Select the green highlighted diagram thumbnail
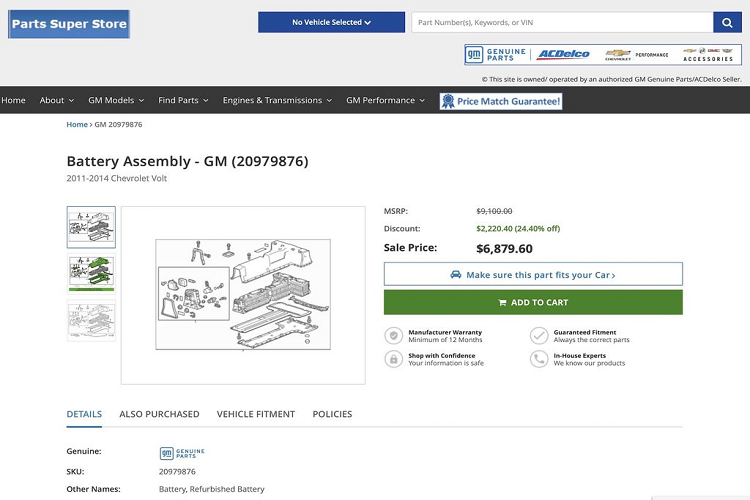 (x=91, y=274)
